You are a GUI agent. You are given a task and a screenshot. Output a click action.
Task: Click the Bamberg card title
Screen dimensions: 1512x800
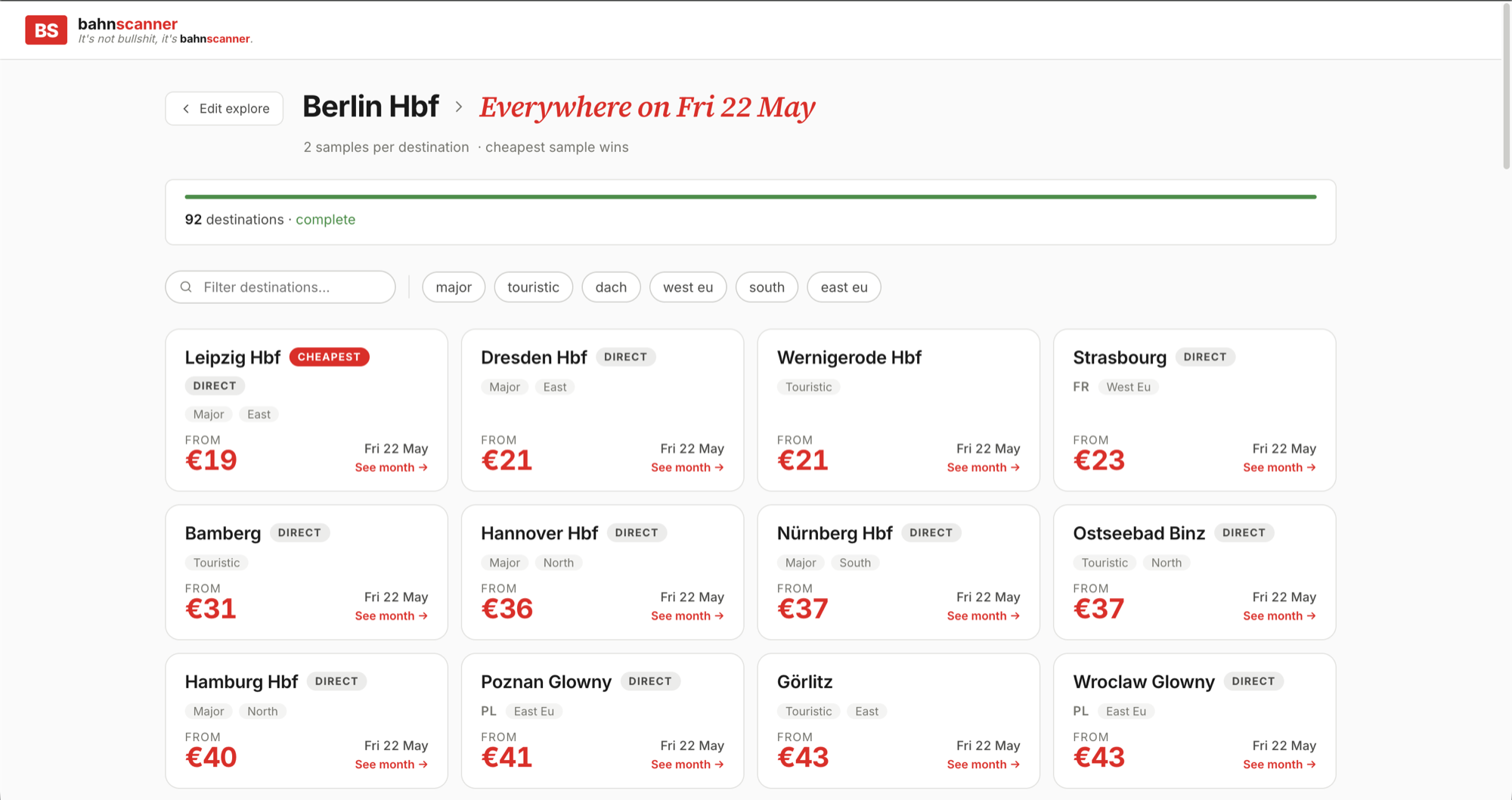[223, 533]
